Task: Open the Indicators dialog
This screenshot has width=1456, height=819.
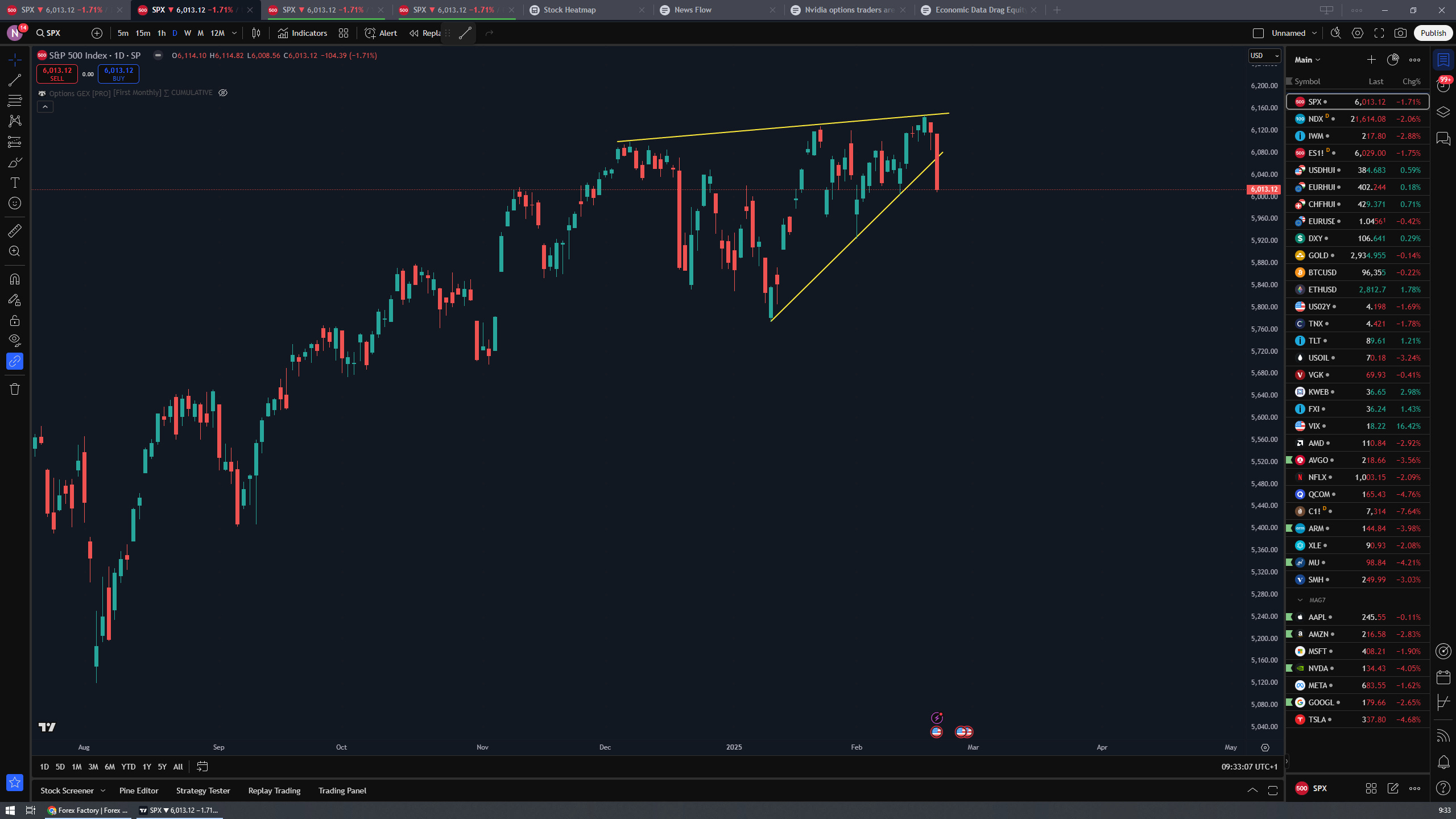Action: (x=303, y=33)
